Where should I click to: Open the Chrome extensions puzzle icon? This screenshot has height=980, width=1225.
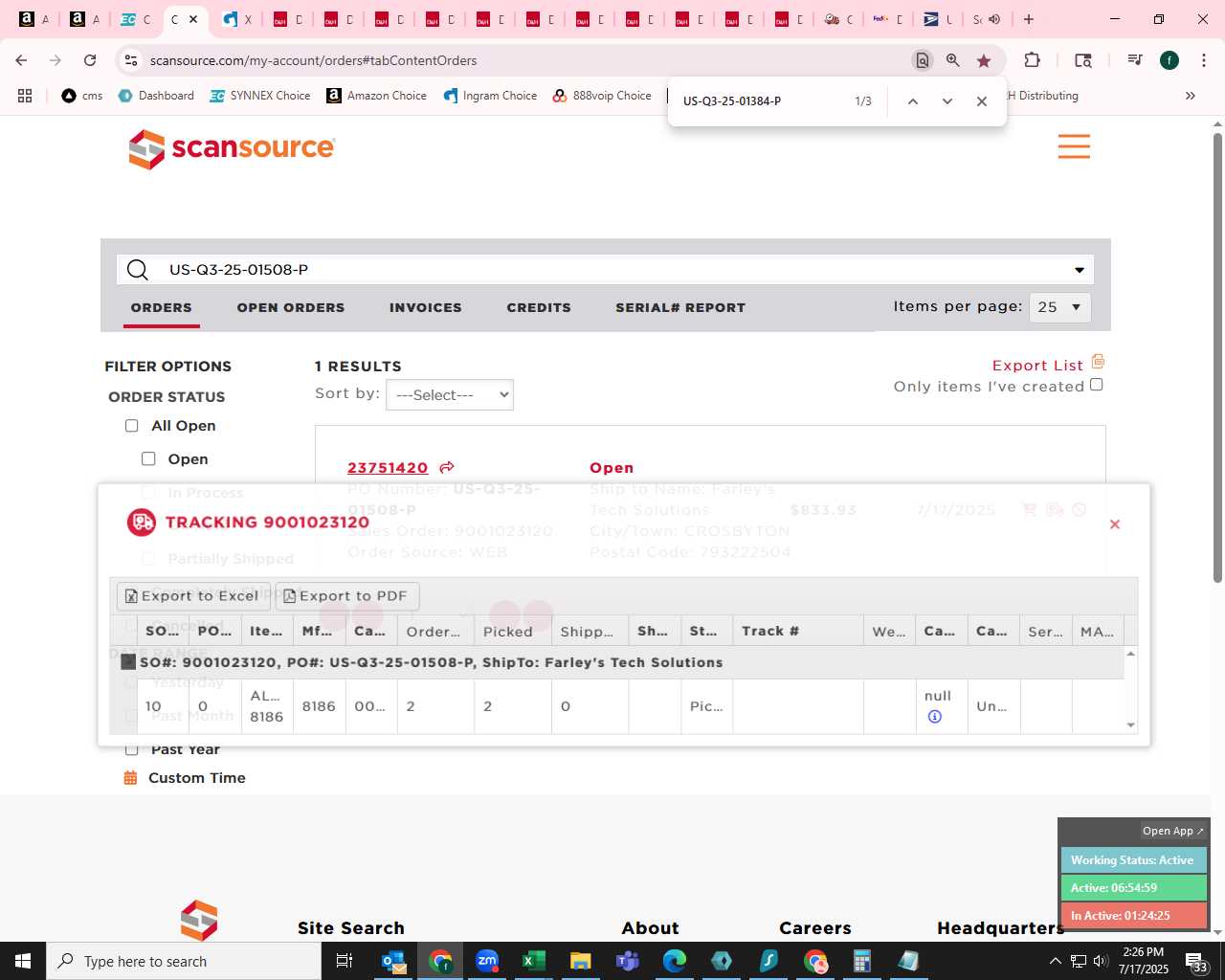[x=1032, y=60]
